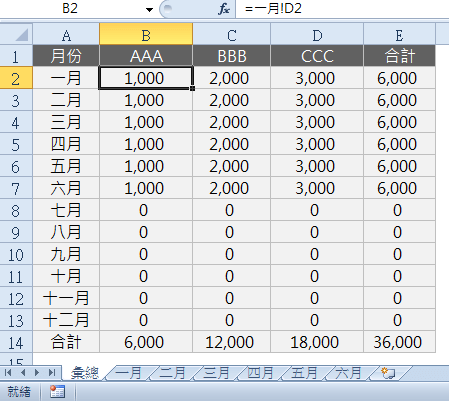Select the 36,000 grand total cell
Screen dimensions: 449x401
pos(399,342)
